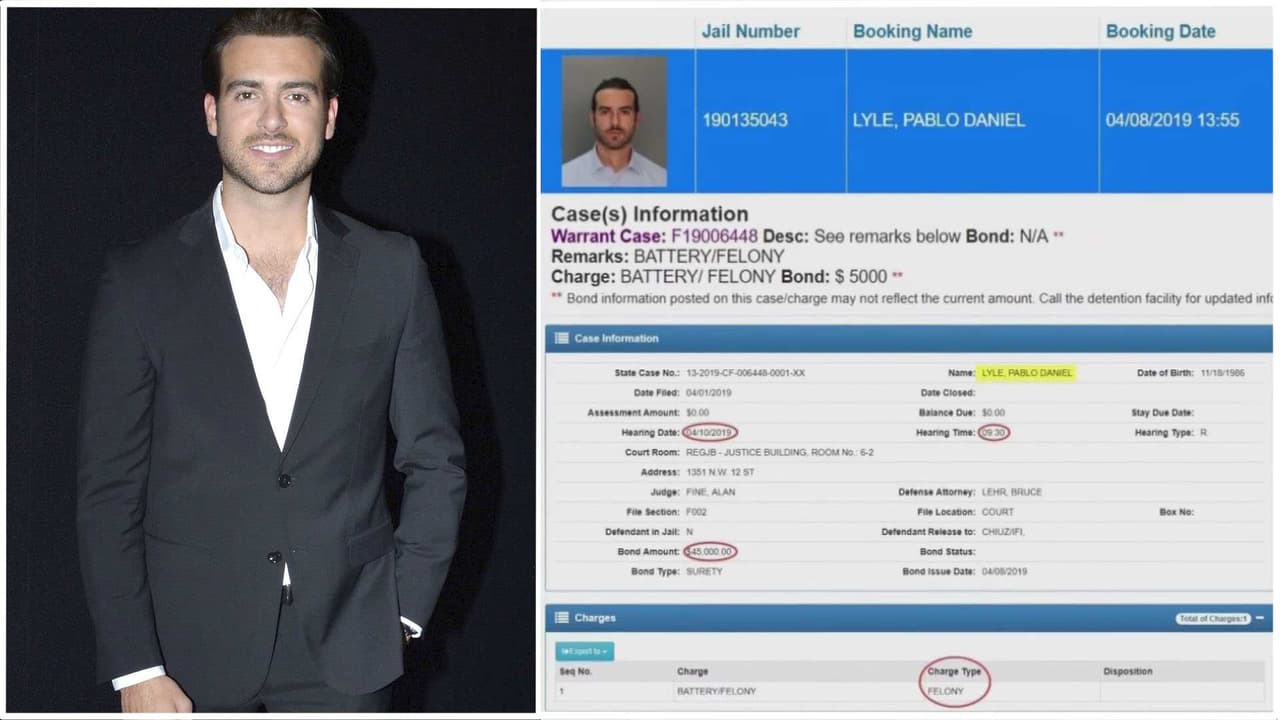Click the circled Bond Amount value
This screenshot has width=1280, height=720.
(x=710, y=552)
